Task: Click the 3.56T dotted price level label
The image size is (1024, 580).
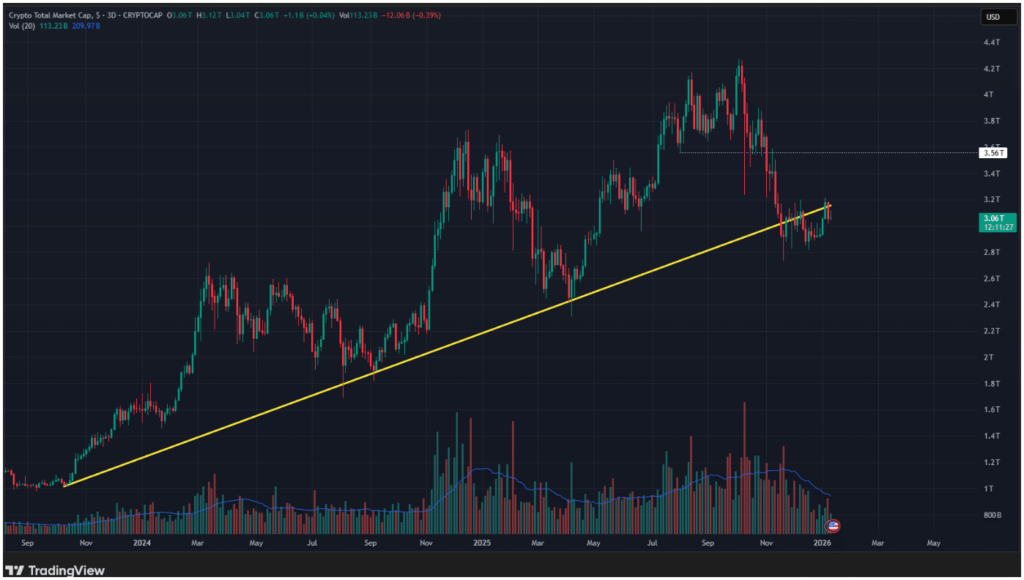Action: (993, 152)
